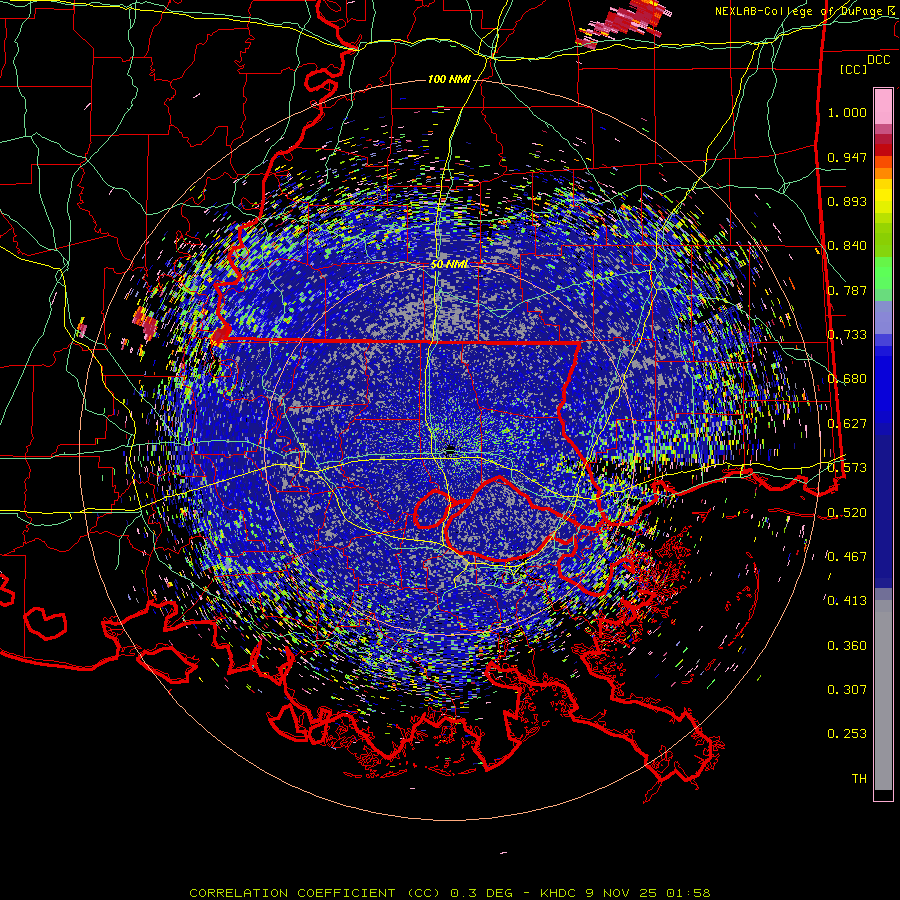This screenshot has height=900, width=900.
Task: Select the 0.787 scale value
Action: coord(847,290)
